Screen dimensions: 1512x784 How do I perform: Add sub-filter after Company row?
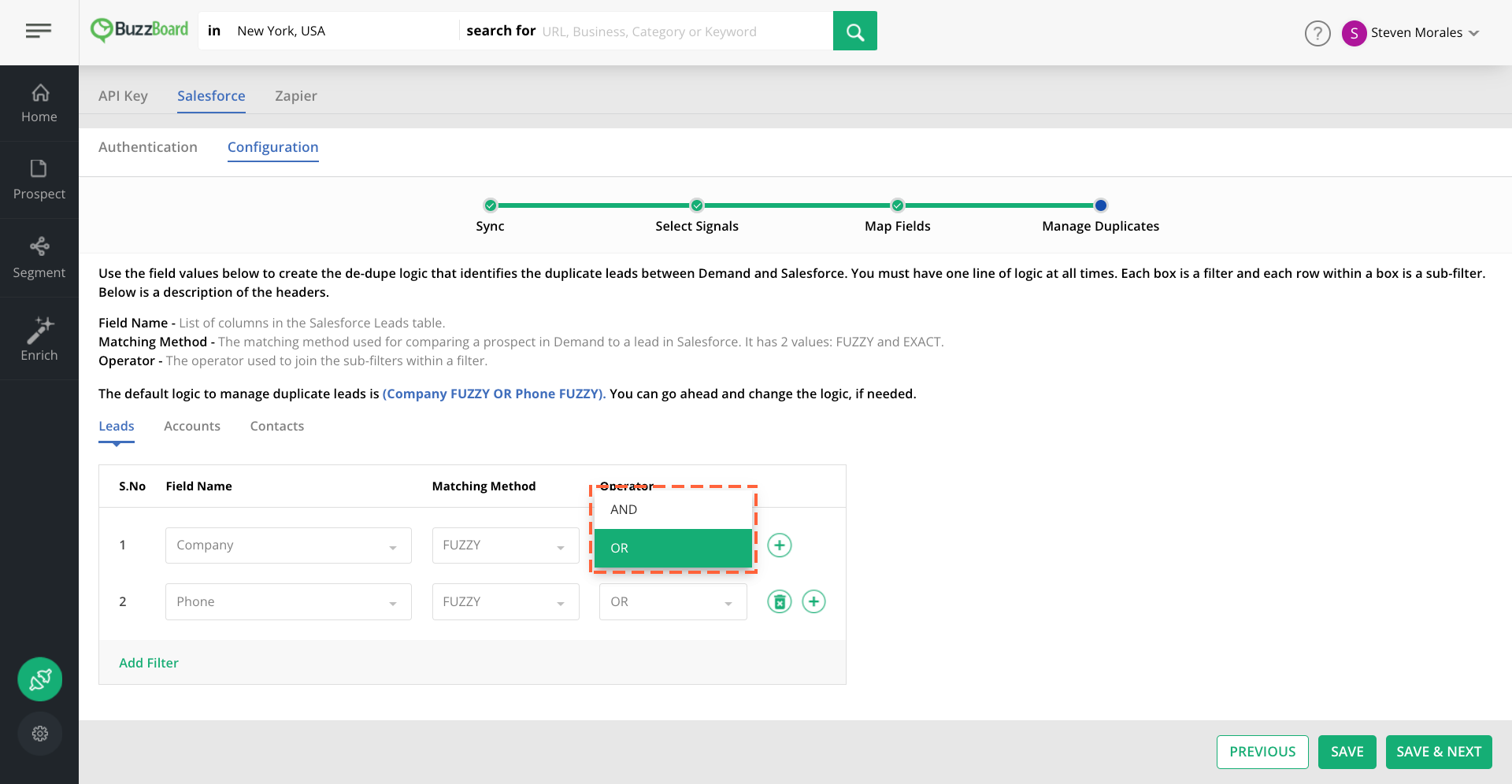pos(780,545)
